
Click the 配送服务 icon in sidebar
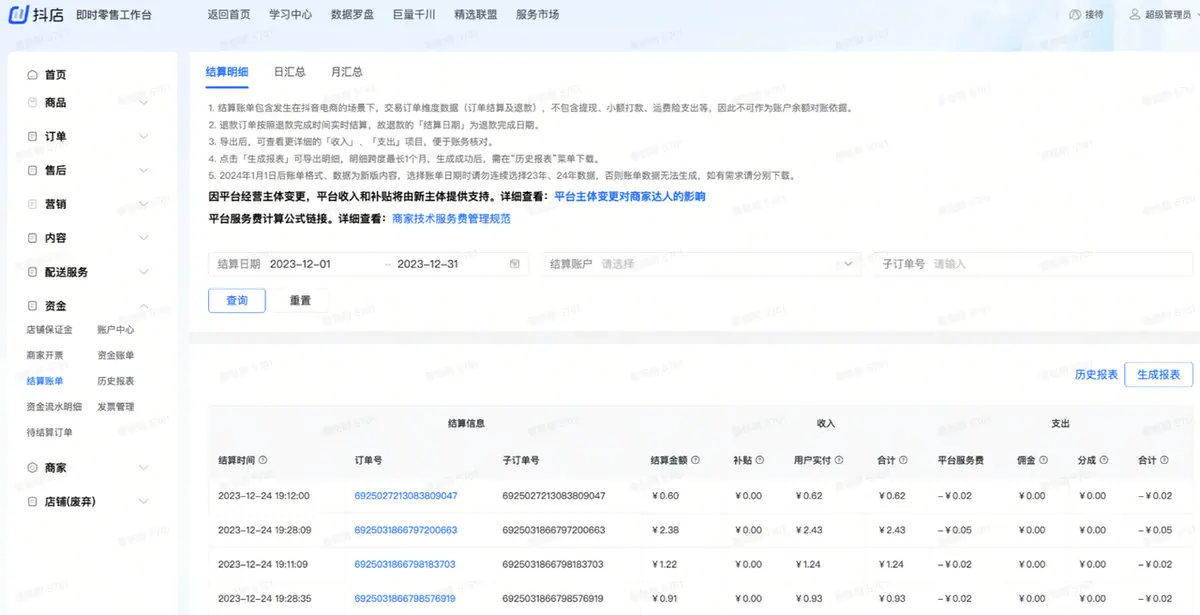[x=33, y=272]
